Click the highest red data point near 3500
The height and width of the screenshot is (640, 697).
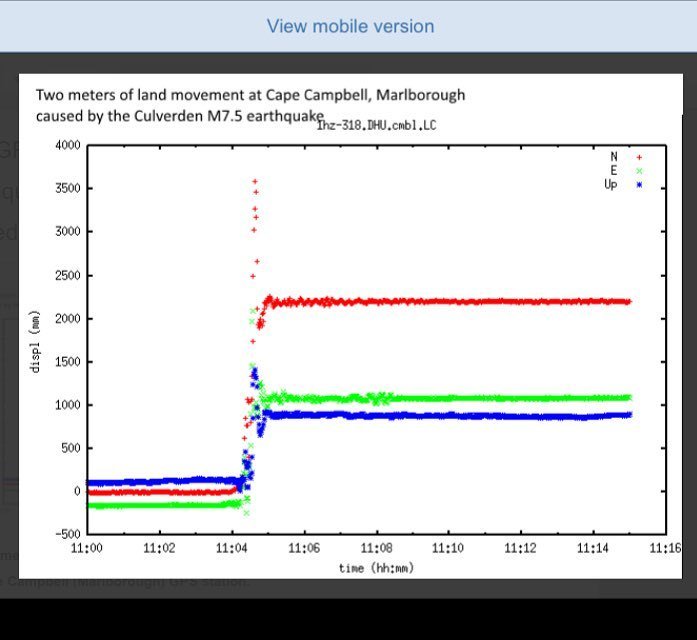(255, 182)
